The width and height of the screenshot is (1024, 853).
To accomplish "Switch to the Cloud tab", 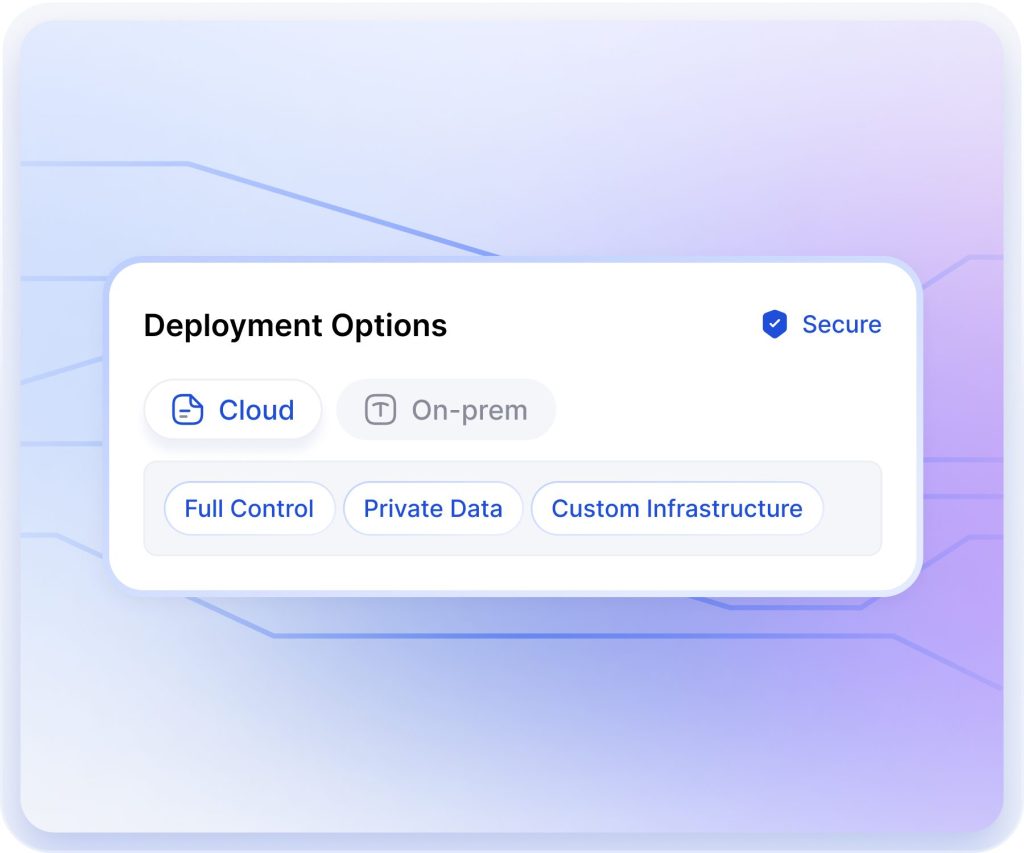I will coord(233,410).
